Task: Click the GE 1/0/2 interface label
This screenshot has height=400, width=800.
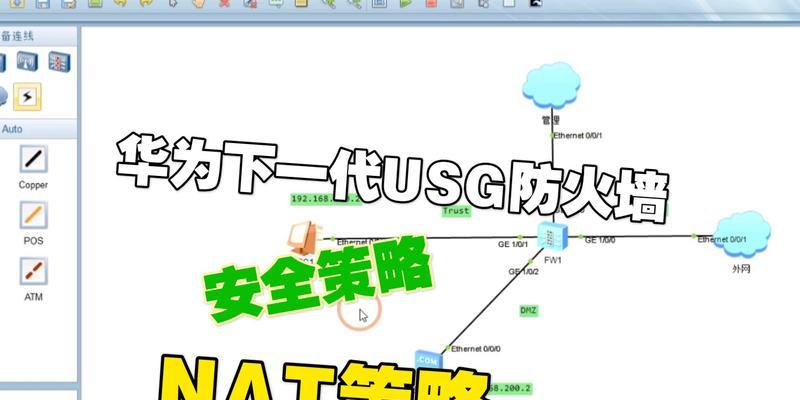Action: (523, 271)
